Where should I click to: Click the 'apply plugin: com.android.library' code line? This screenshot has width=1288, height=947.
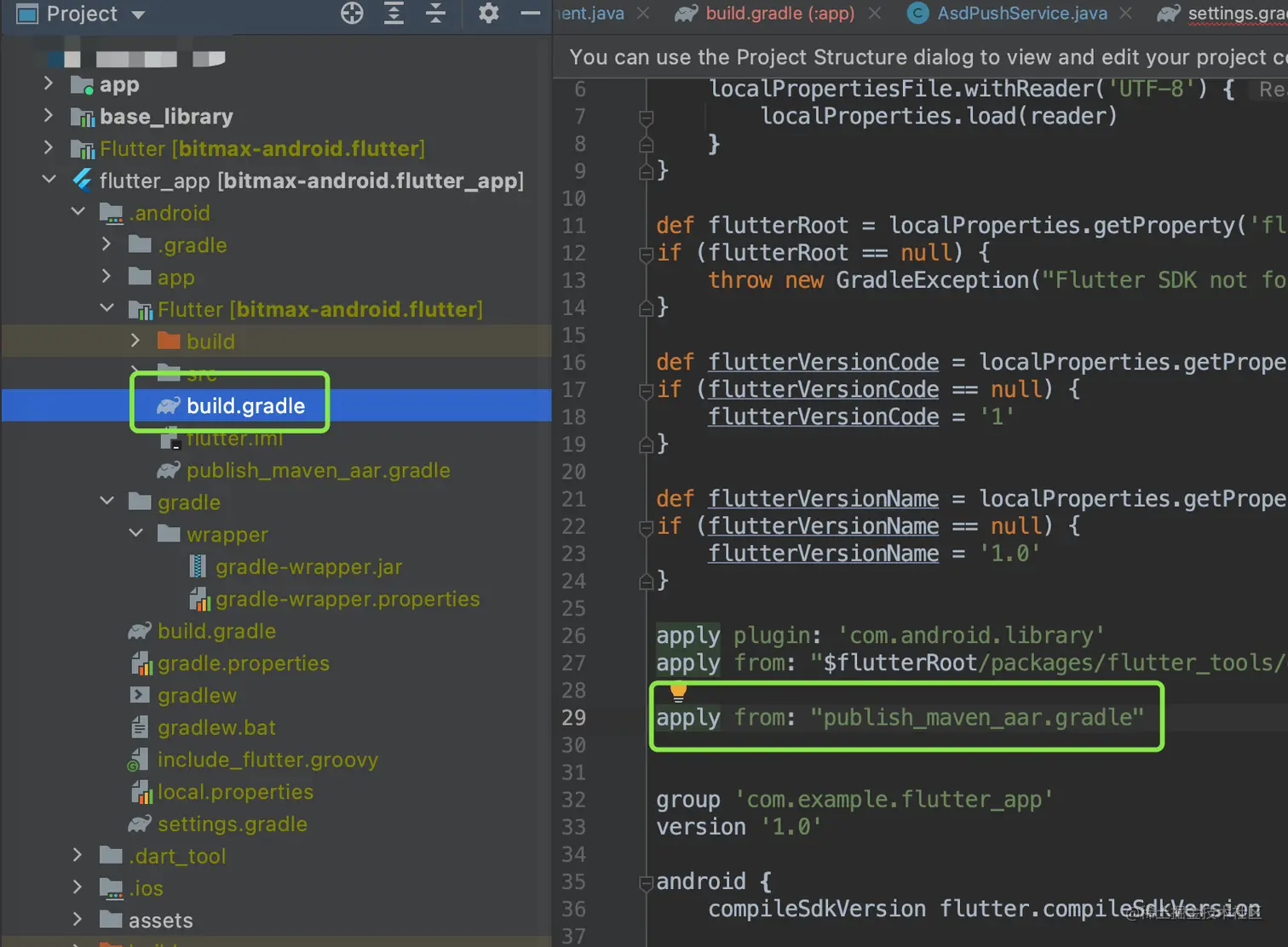(x=880, y=635)
